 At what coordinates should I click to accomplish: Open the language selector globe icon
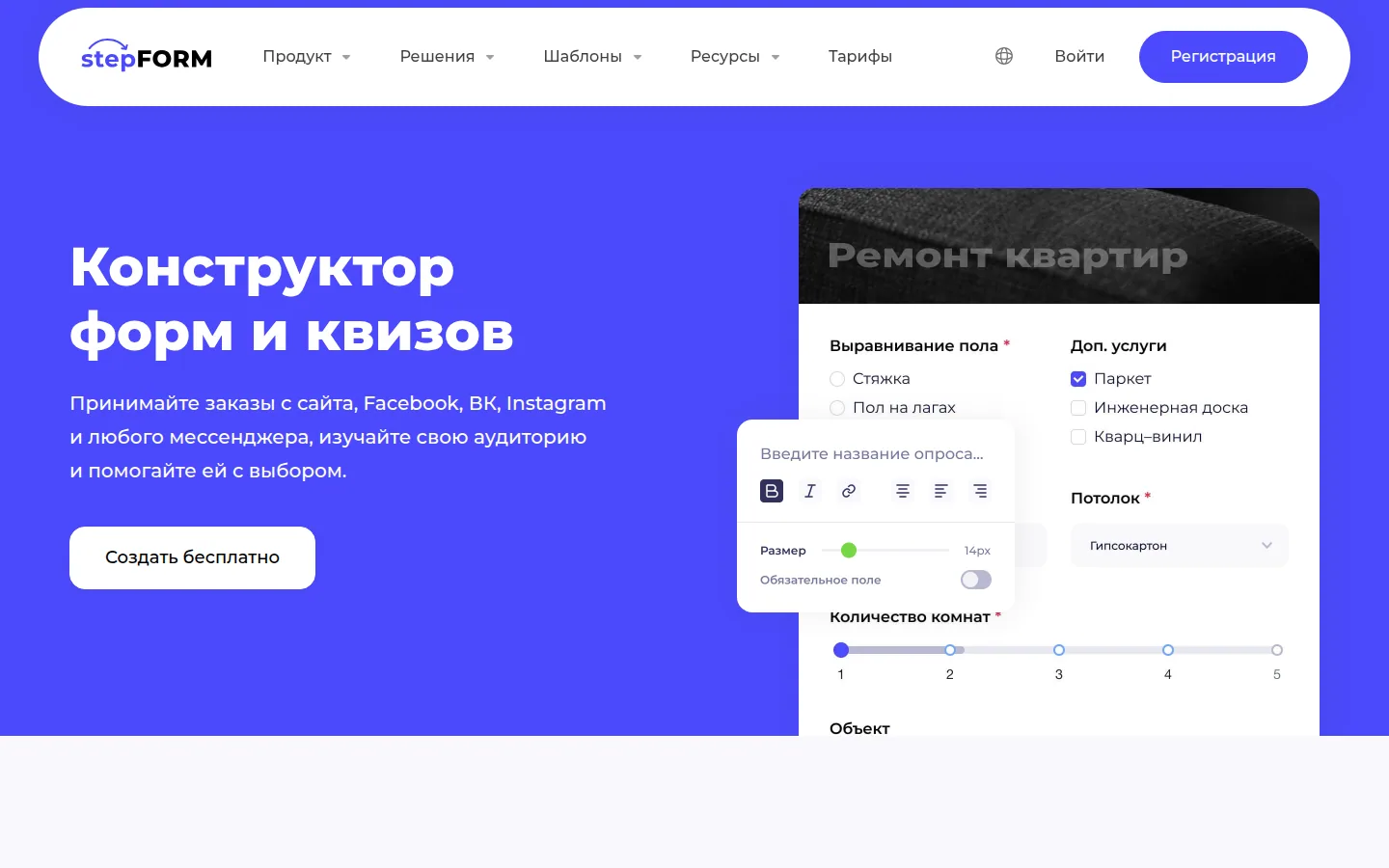click(1004, 56)
